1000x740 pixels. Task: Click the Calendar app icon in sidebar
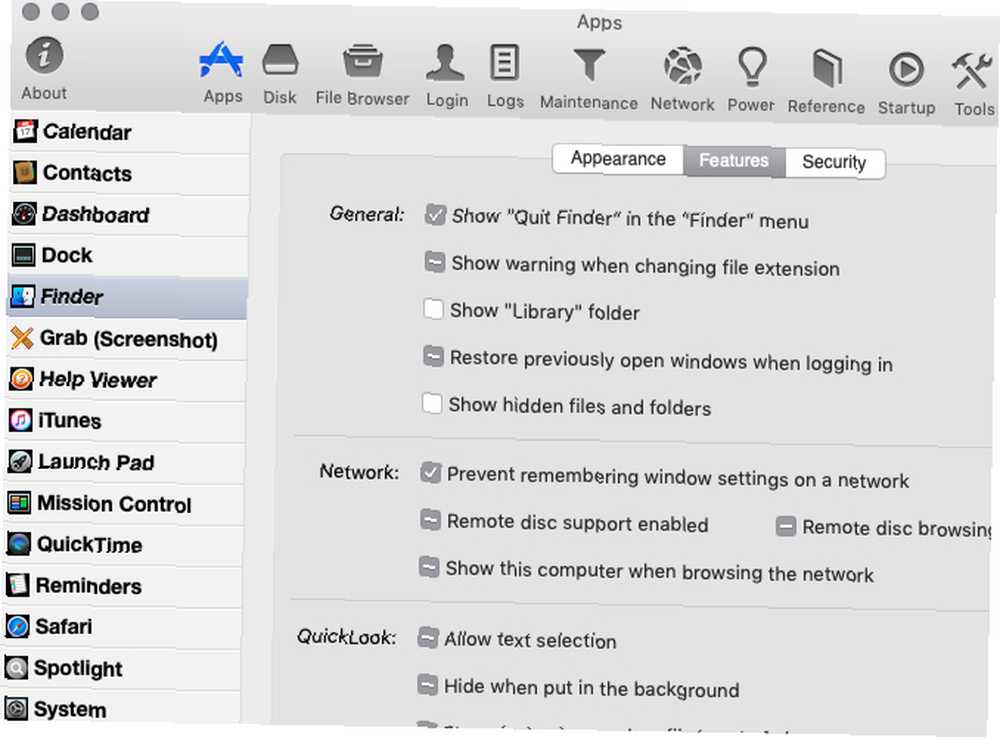[x=25, y=131]
